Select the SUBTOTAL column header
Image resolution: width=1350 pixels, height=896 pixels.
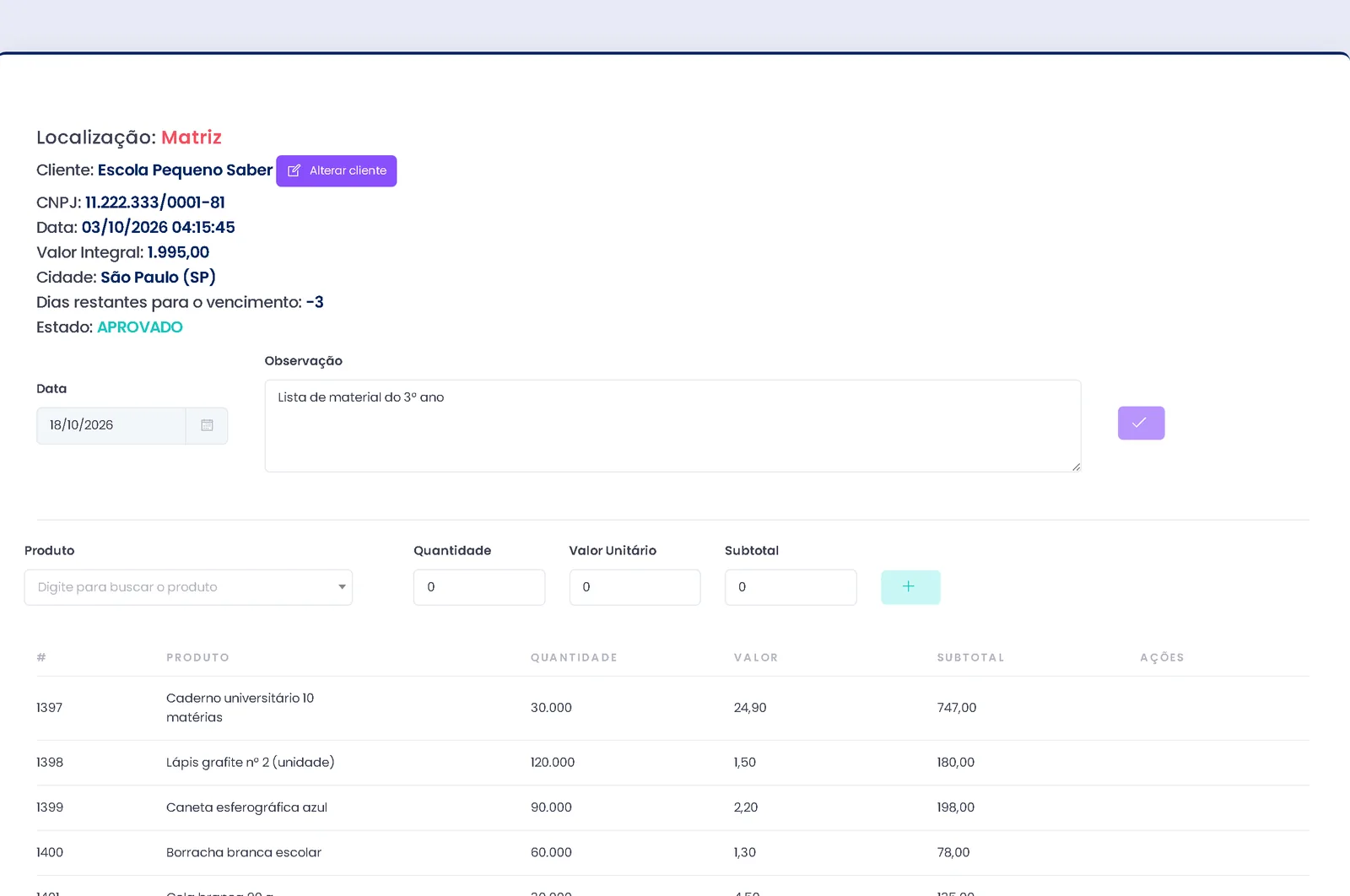pos(970,657)
